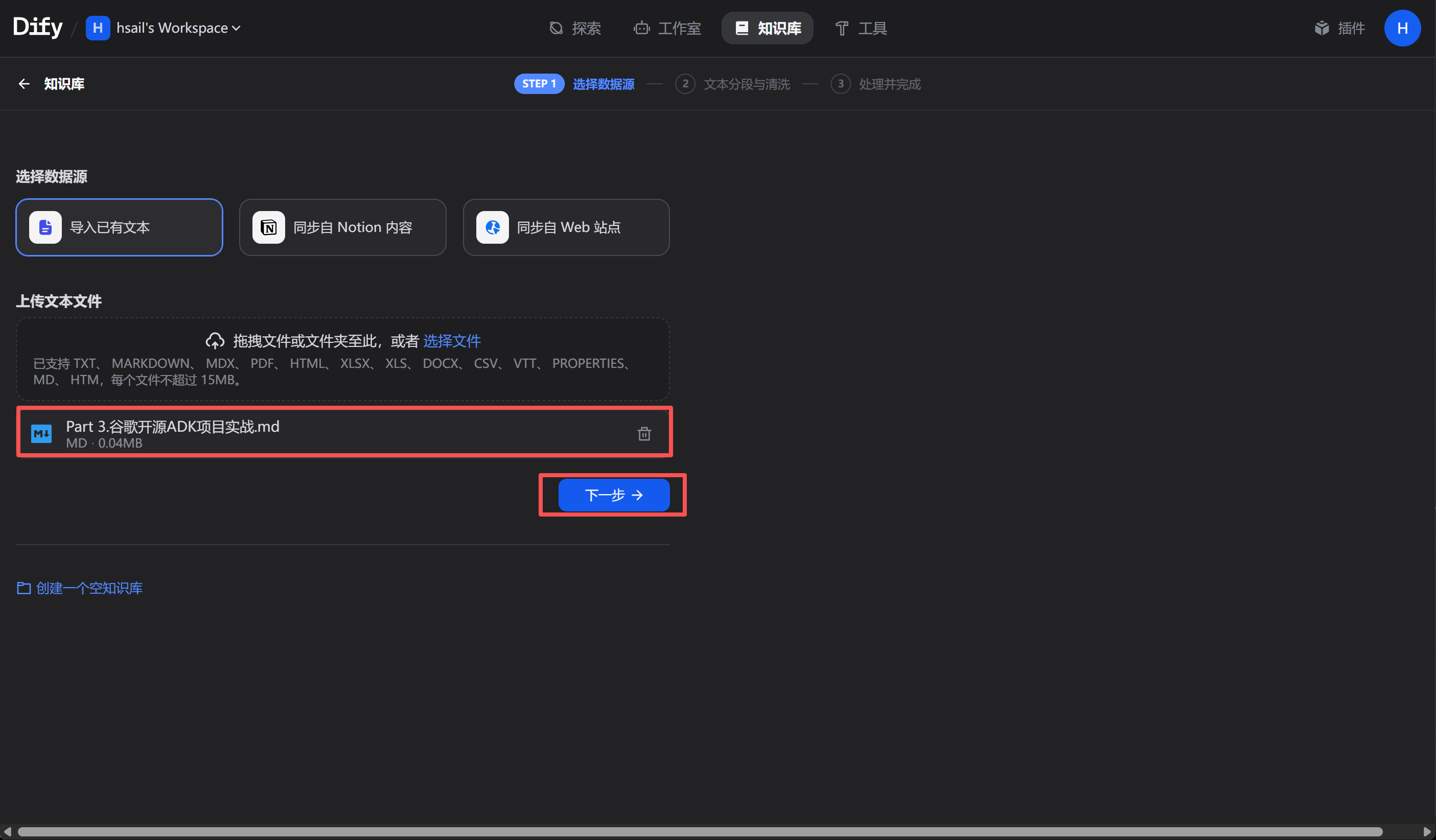Click the Notion logo icon
Screen dimensions: 1436x840
pos(269,227)
